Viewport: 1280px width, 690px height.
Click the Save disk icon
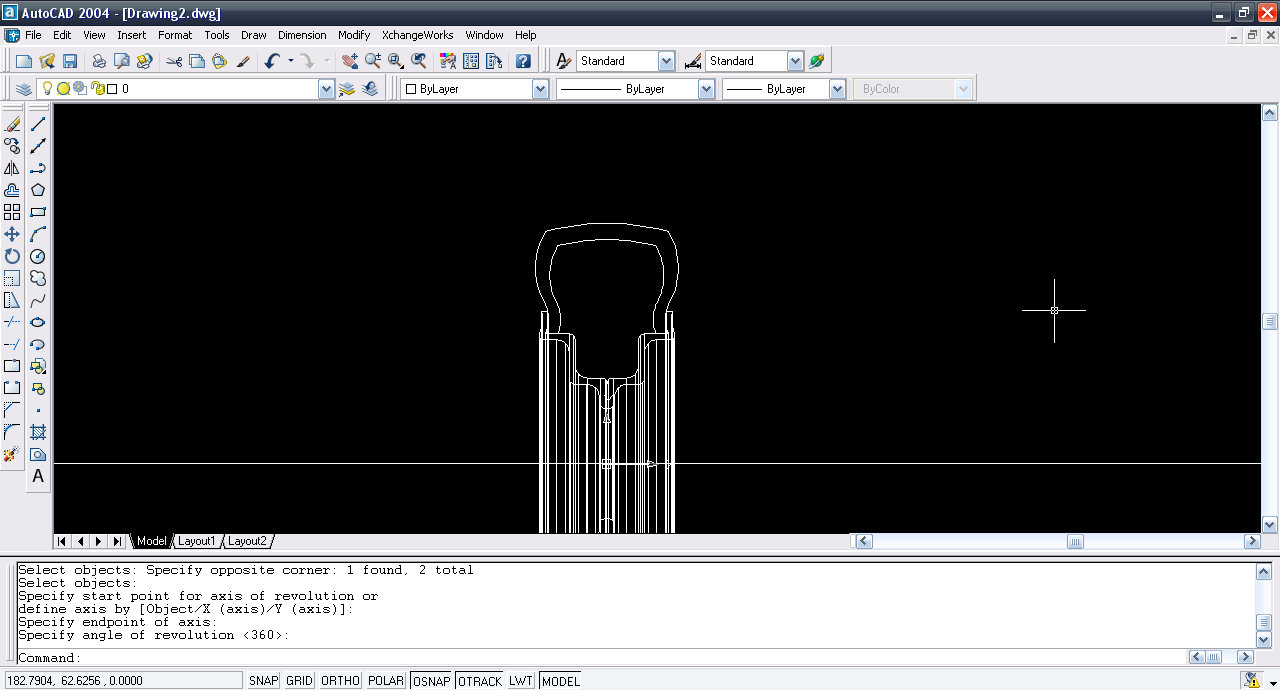tap(70, 61)
